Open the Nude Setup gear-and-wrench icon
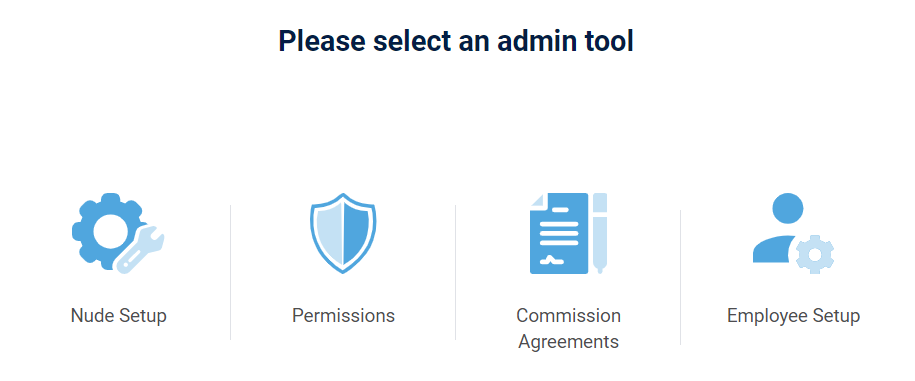915x381 pixels. (x=118, y=233)
